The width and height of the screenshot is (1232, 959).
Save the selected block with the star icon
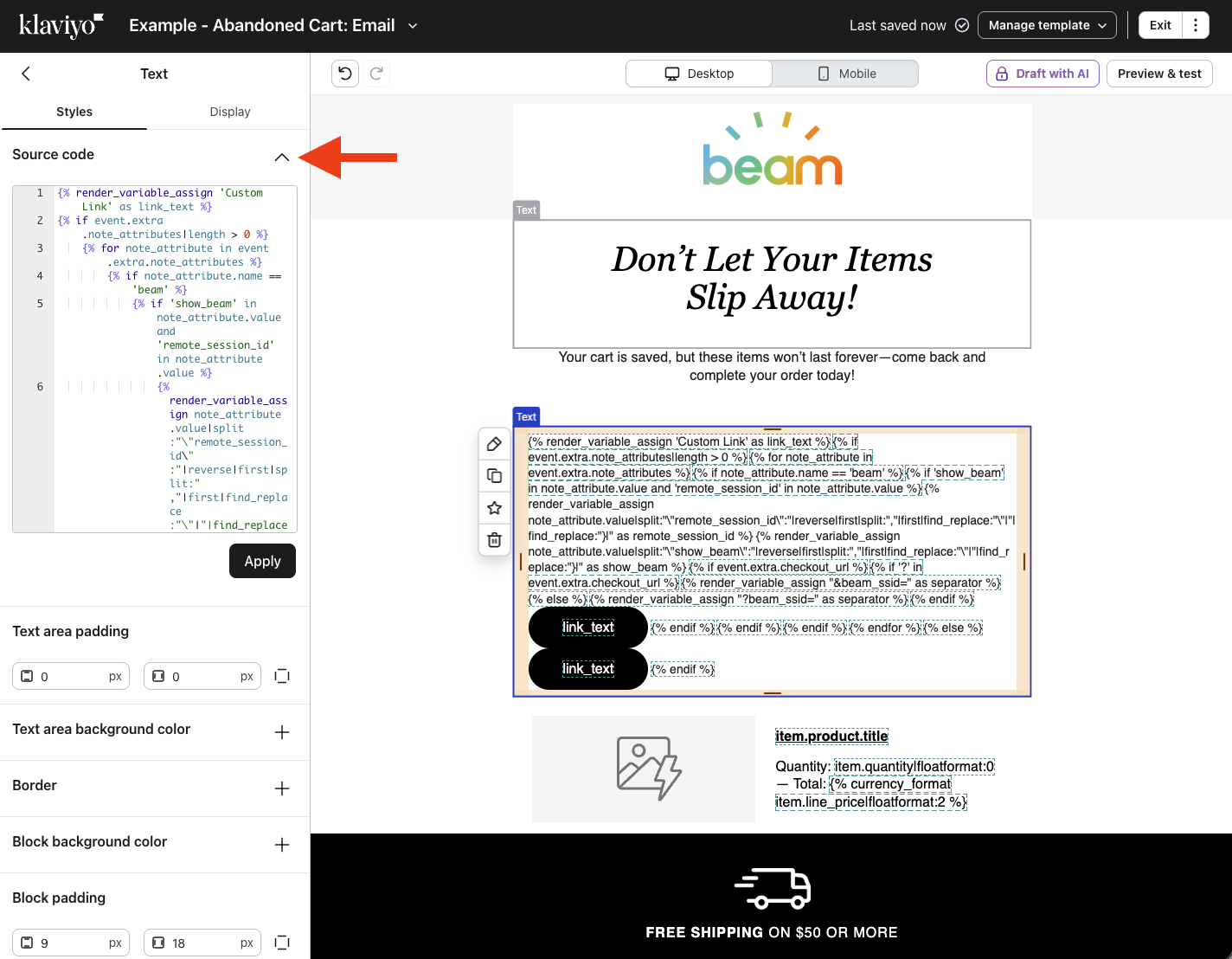494,508
